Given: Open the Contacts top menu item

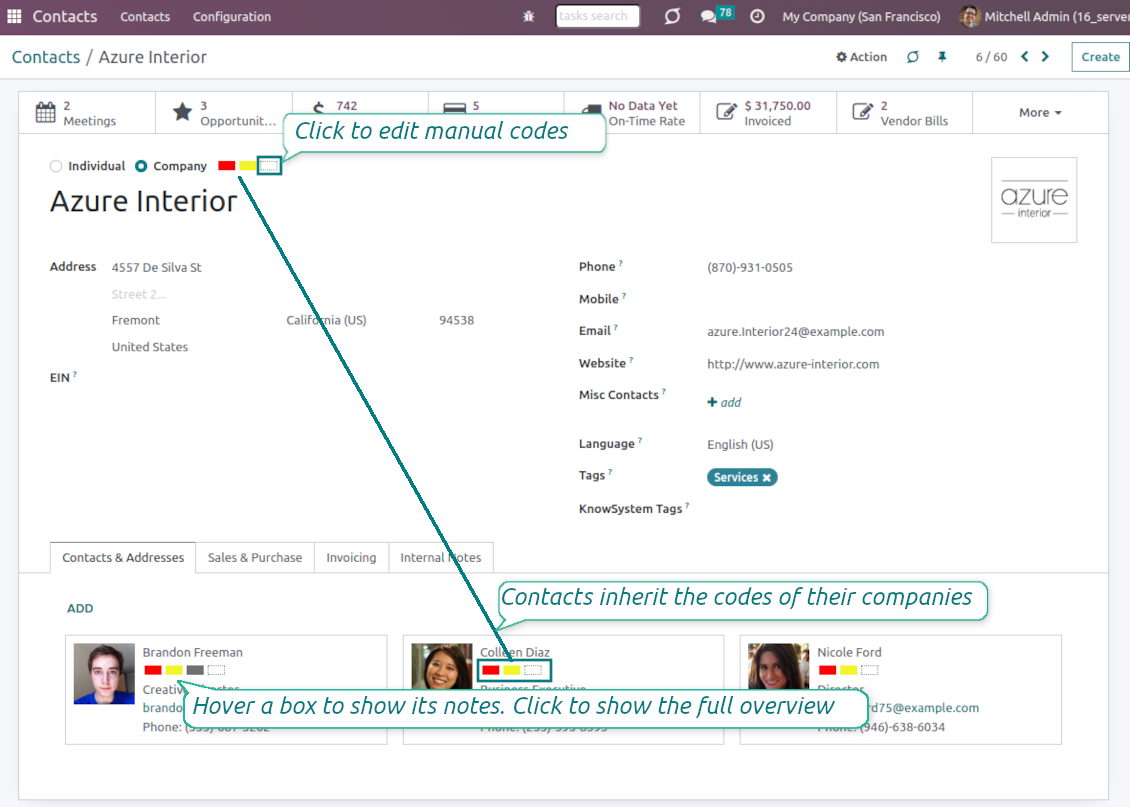Looking at the screenshot, I should pos(145,17).
